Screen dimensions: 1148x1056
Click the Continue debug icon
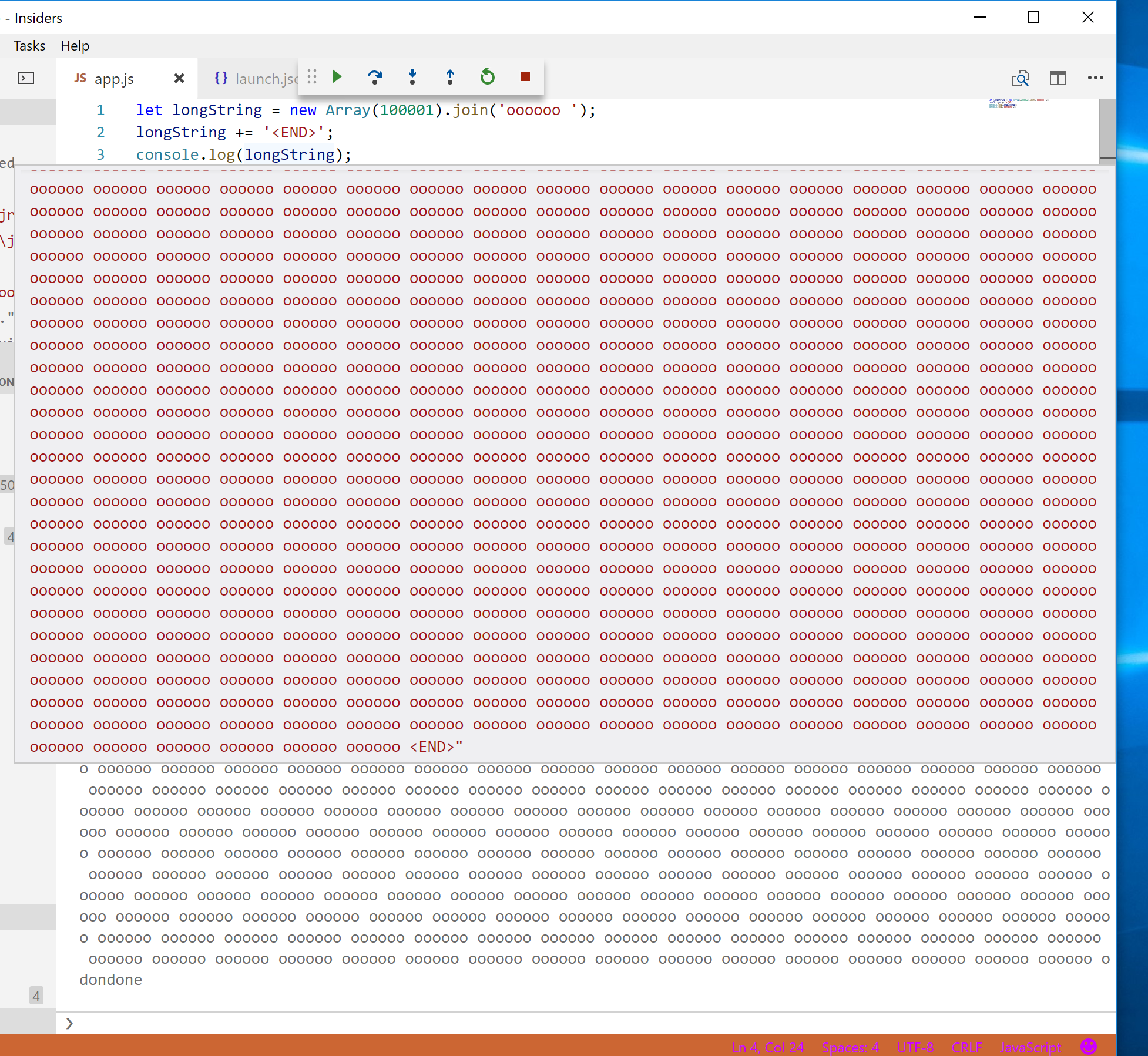[x=337, y=77]
